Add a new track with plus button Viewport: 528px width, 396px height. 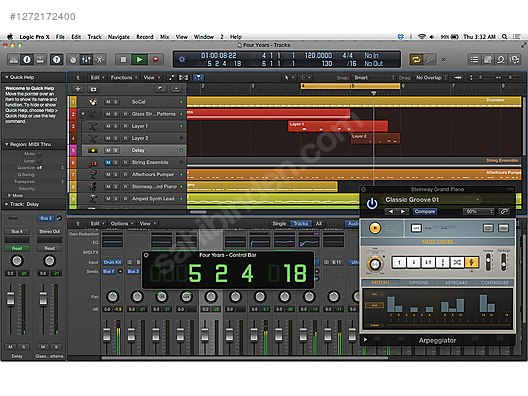point(78,89)
